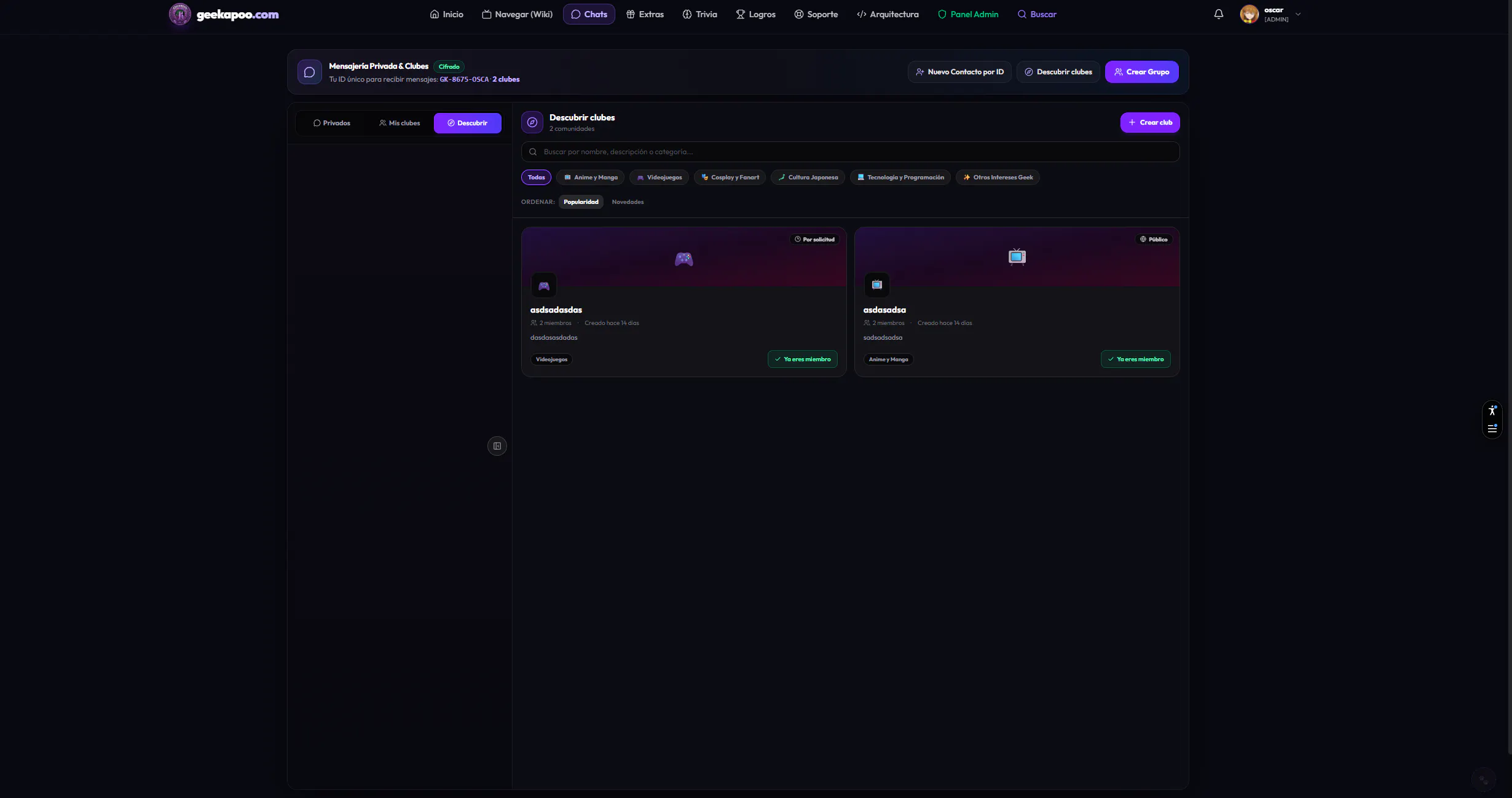Filter clubs by Videojuegos chip
Viewport: 1512px width, 798px height.
coord(659,178)
